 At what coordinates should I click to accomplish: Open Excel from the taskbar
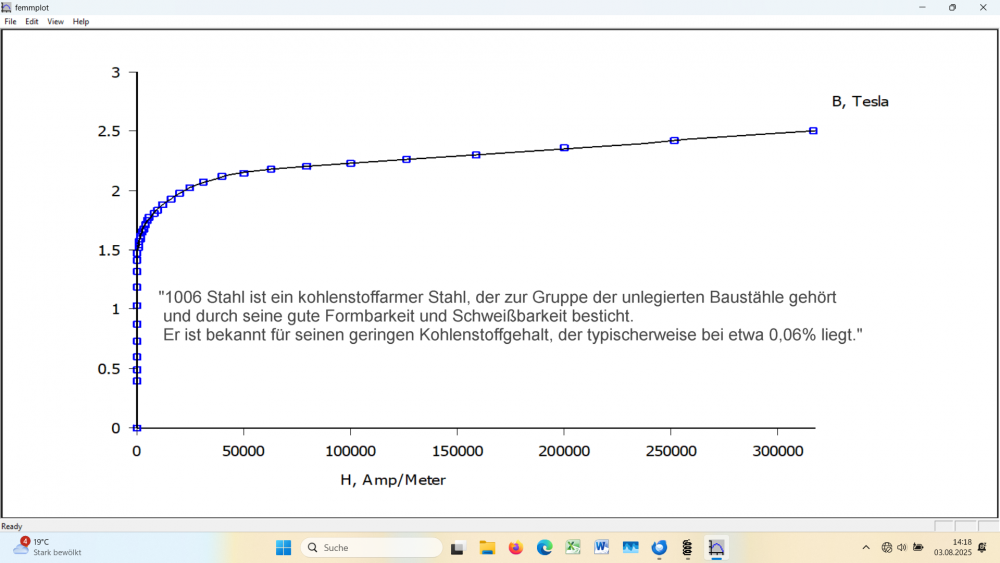point(573,547)
